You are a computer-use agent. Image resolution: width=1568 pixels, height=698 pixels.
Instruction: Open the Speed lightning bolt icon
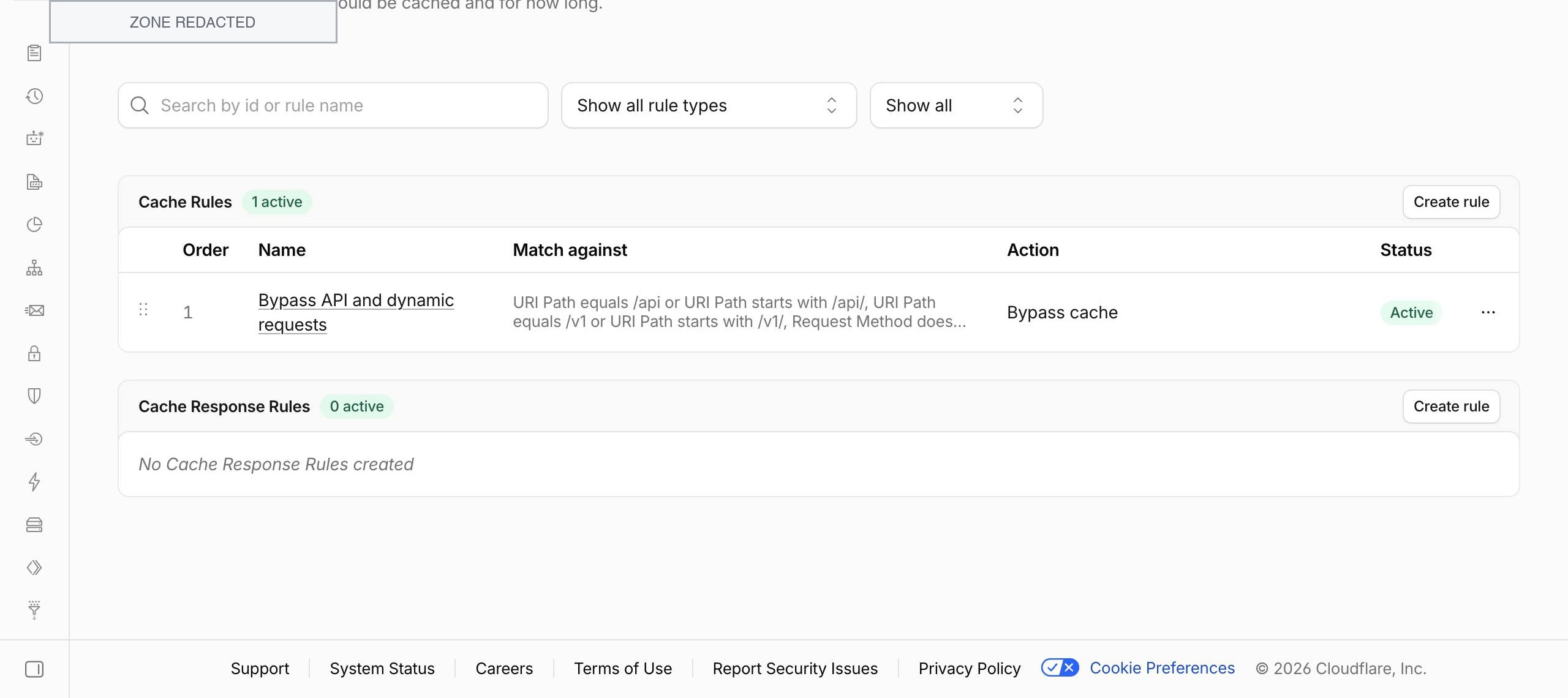click(34, 482)
